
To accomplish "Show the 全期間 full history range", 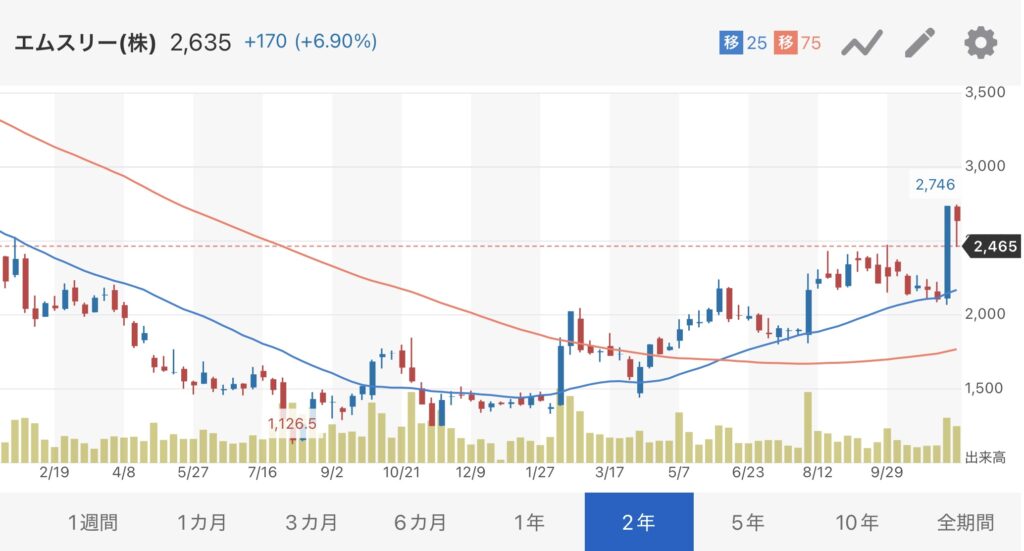I will tap(965, 522).
